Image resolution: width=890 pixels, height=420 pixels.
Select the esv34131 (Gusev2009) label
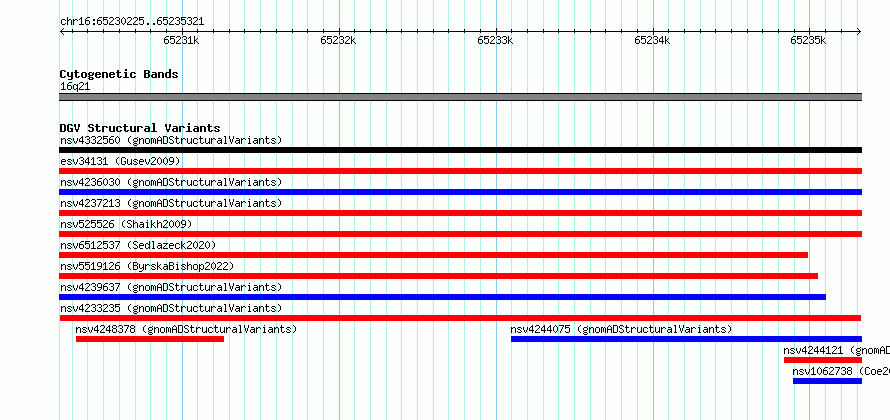coord(120,162)
